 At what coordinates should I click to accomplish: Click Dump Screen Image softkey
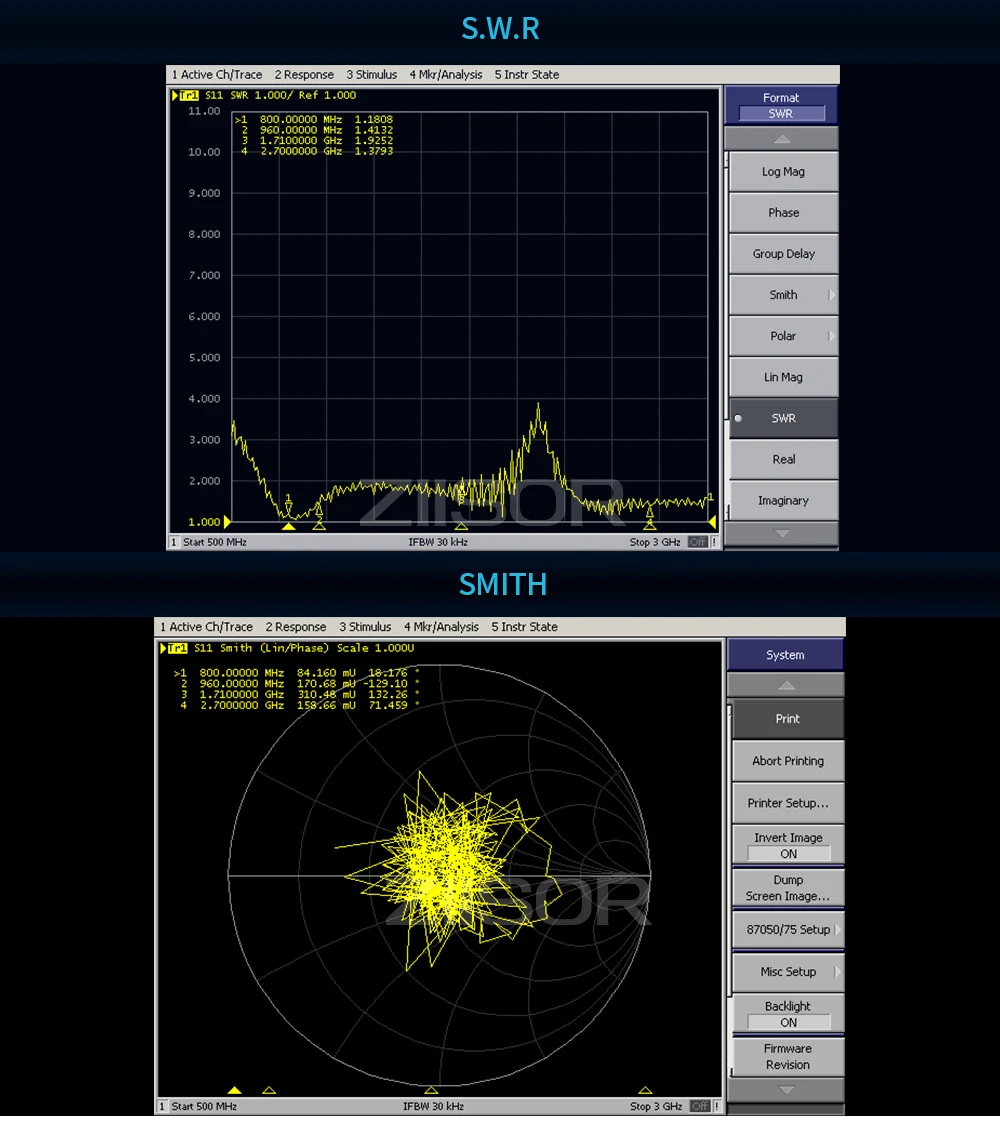pyautogui.click(x=788, y=888)
